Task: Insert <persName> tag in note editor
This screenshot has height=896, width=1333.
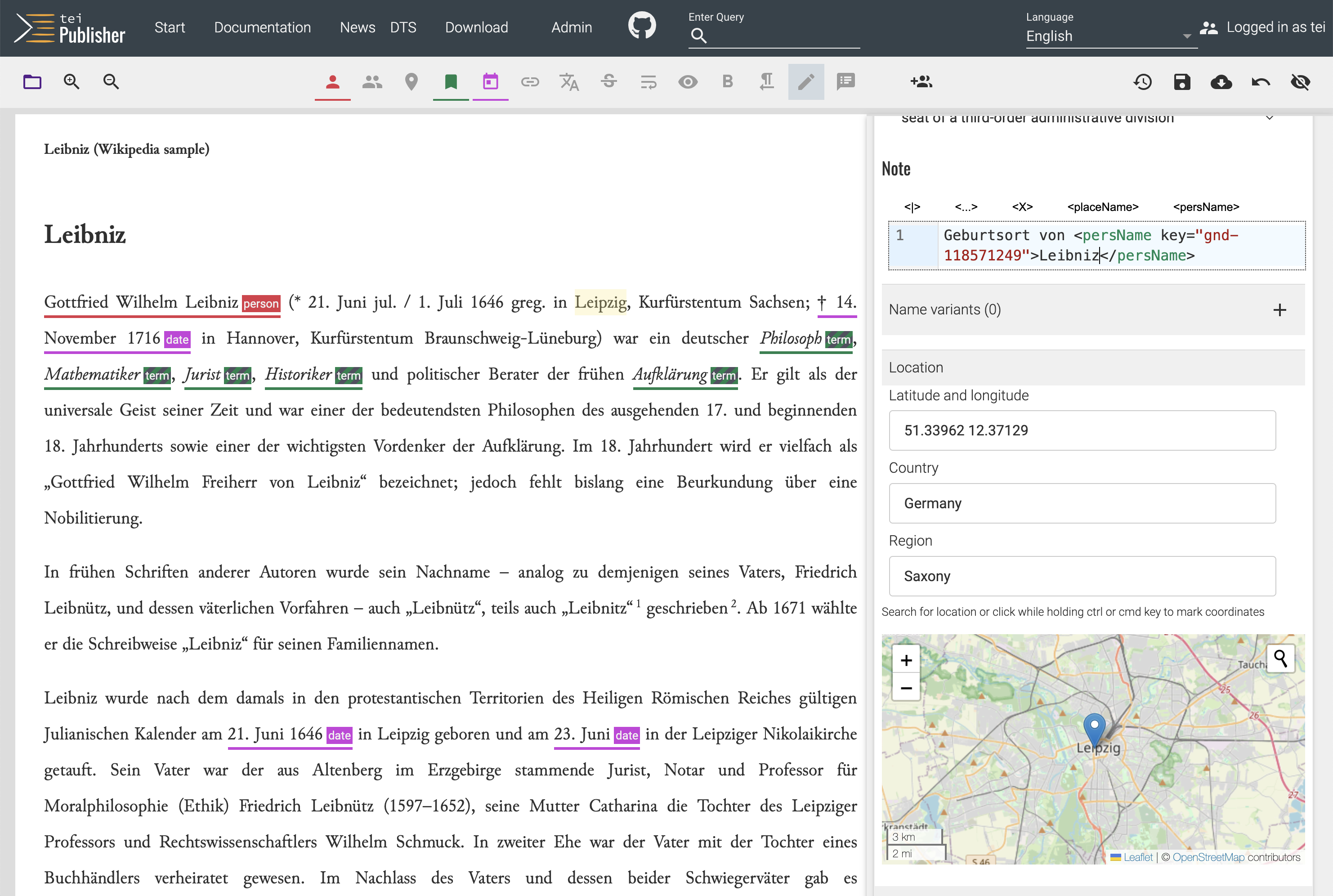Action: [x=1206, y=207]
